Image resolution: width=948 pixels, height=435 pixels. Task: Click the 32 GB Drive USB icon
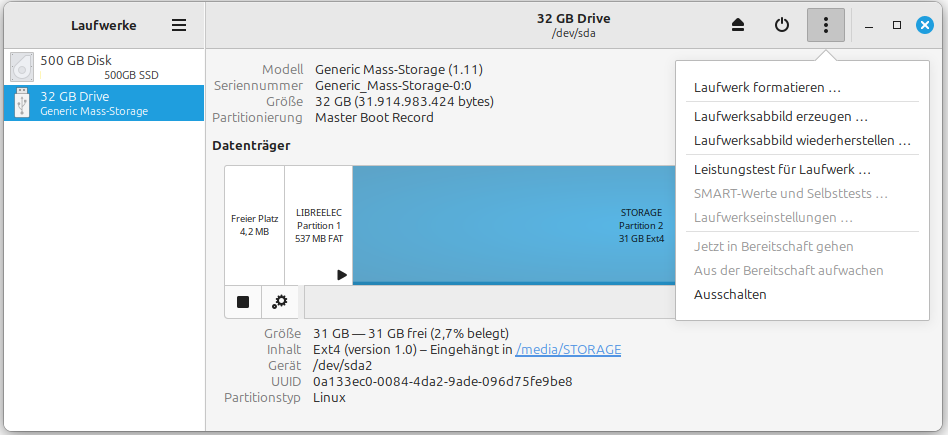(22, 103)
